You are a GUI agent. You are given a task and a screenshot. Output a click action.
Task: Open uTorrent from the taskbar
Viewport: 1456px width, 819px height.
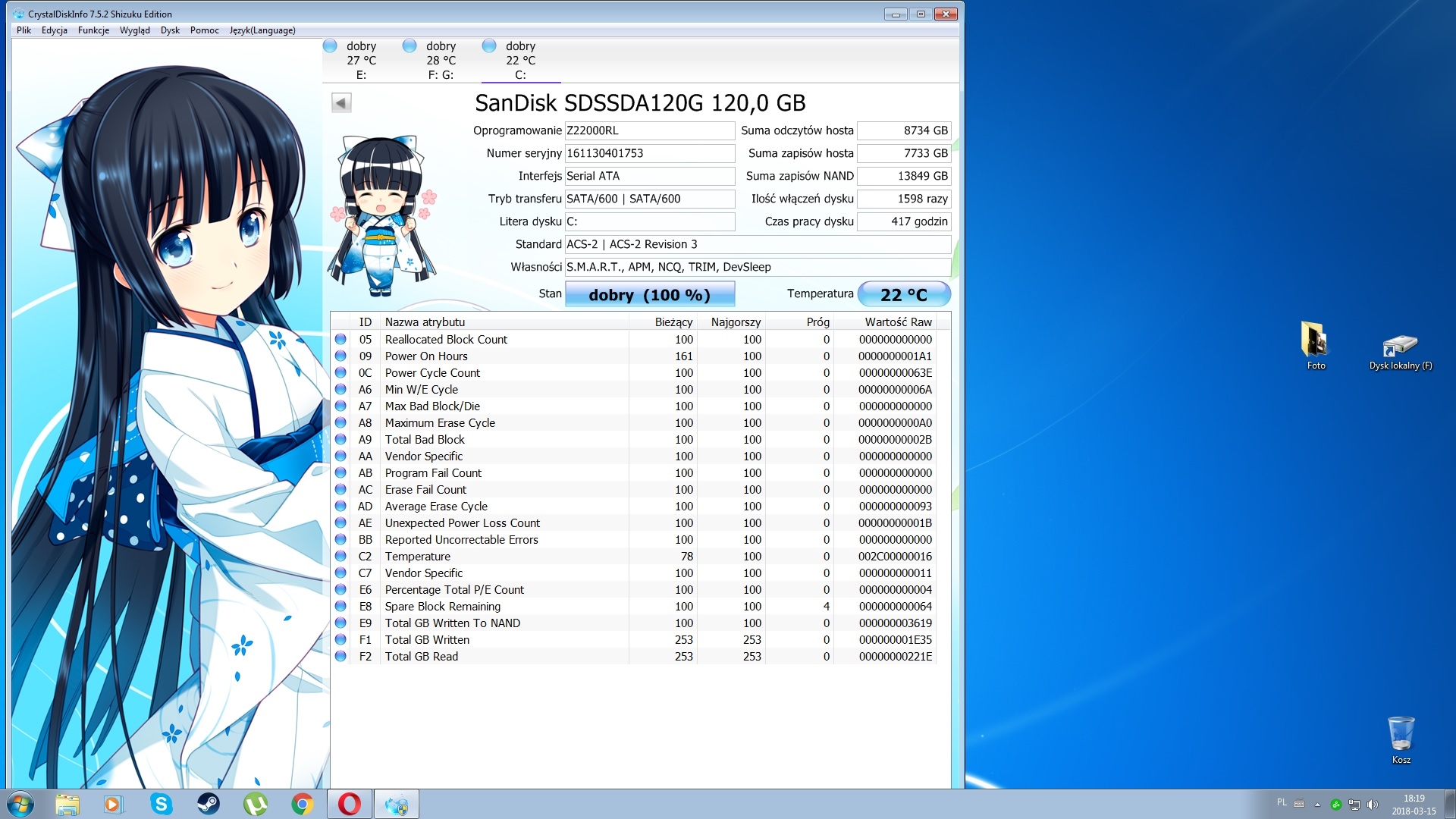[x=255, y=804]
